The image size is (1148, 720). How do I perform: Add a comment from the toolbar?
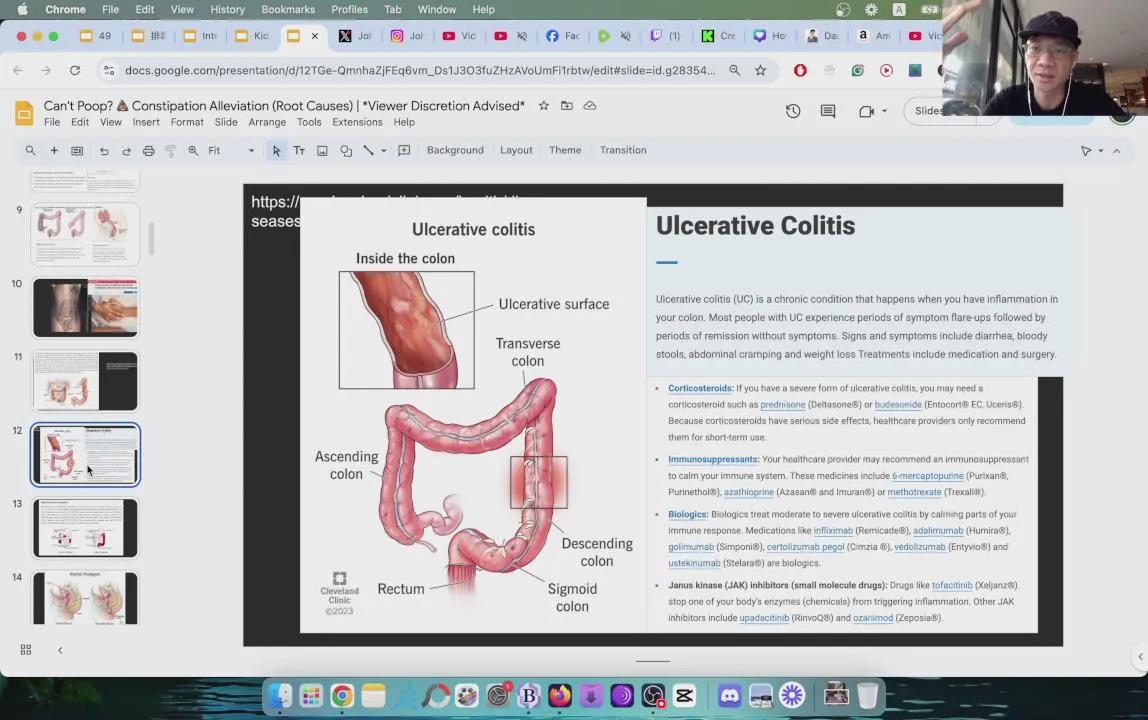404,151
